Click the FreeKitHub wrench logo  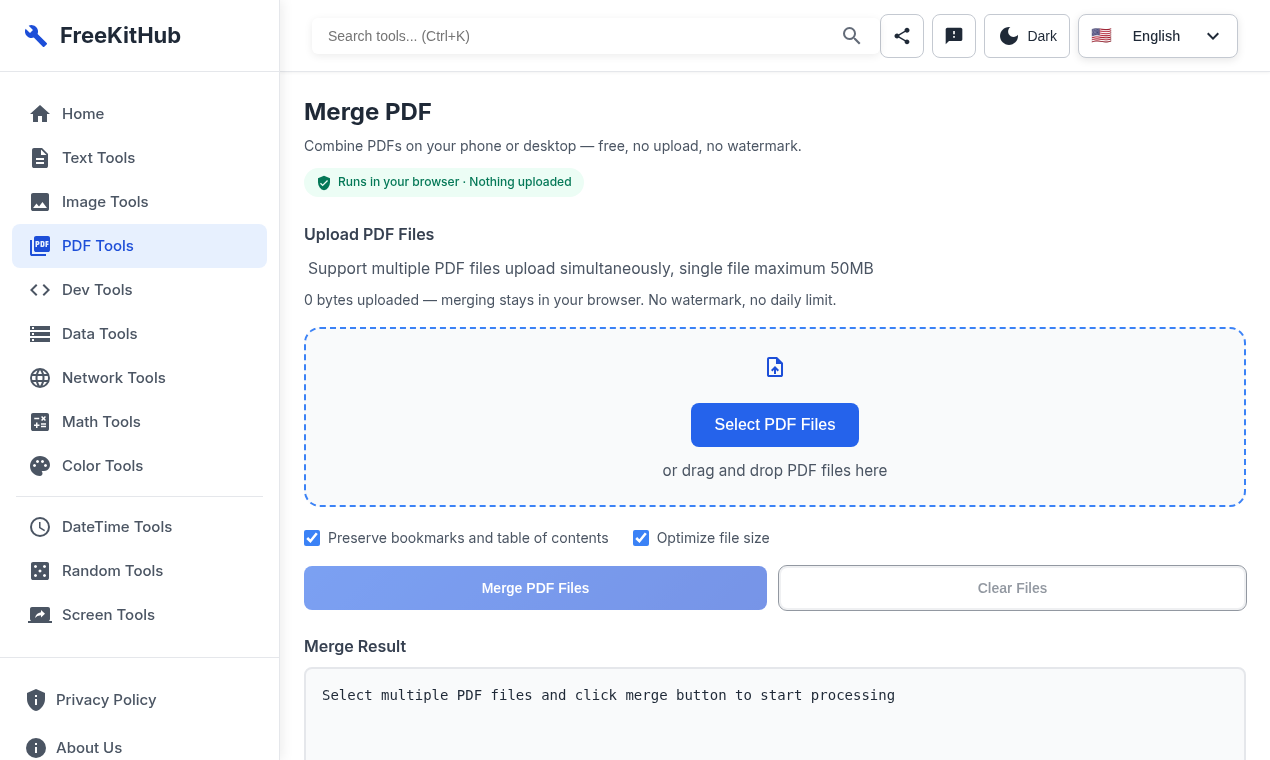click(36, 36)
